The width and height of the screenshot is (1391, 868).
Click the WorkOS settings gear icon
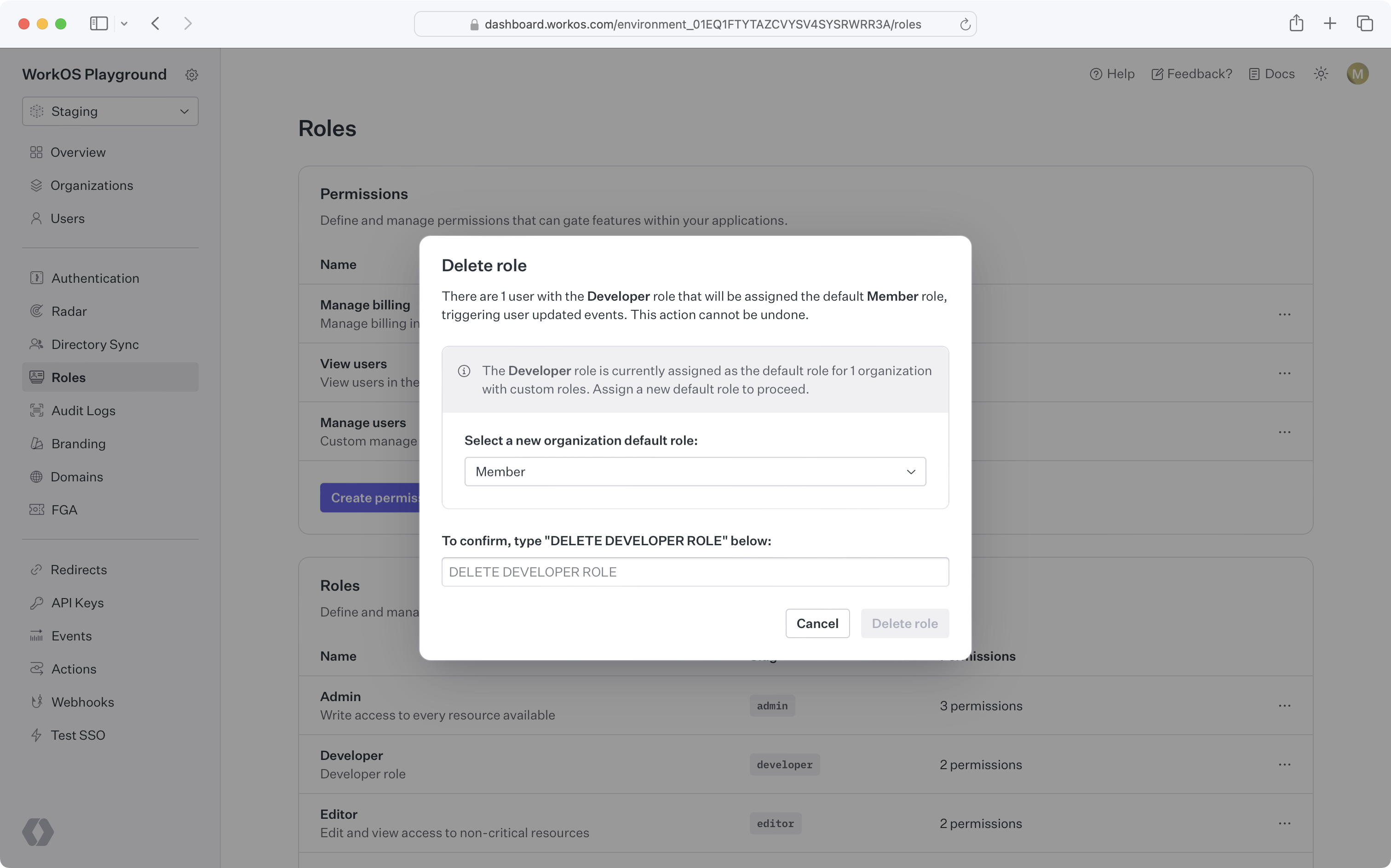pyautogui.click(x=191, y=74)
